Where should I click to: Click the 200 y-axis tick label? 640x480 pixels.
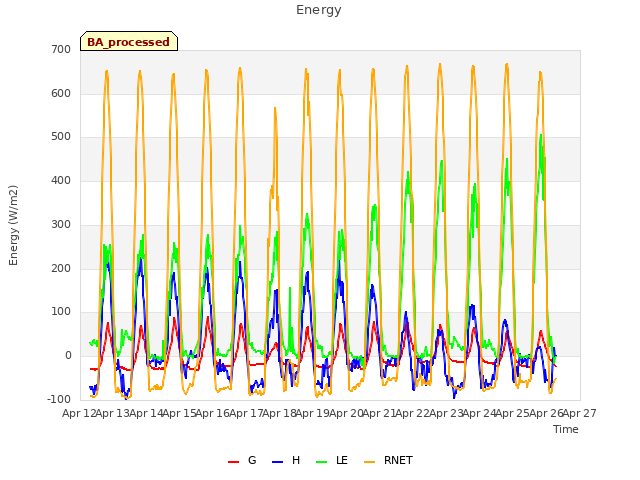click(61, 268)
